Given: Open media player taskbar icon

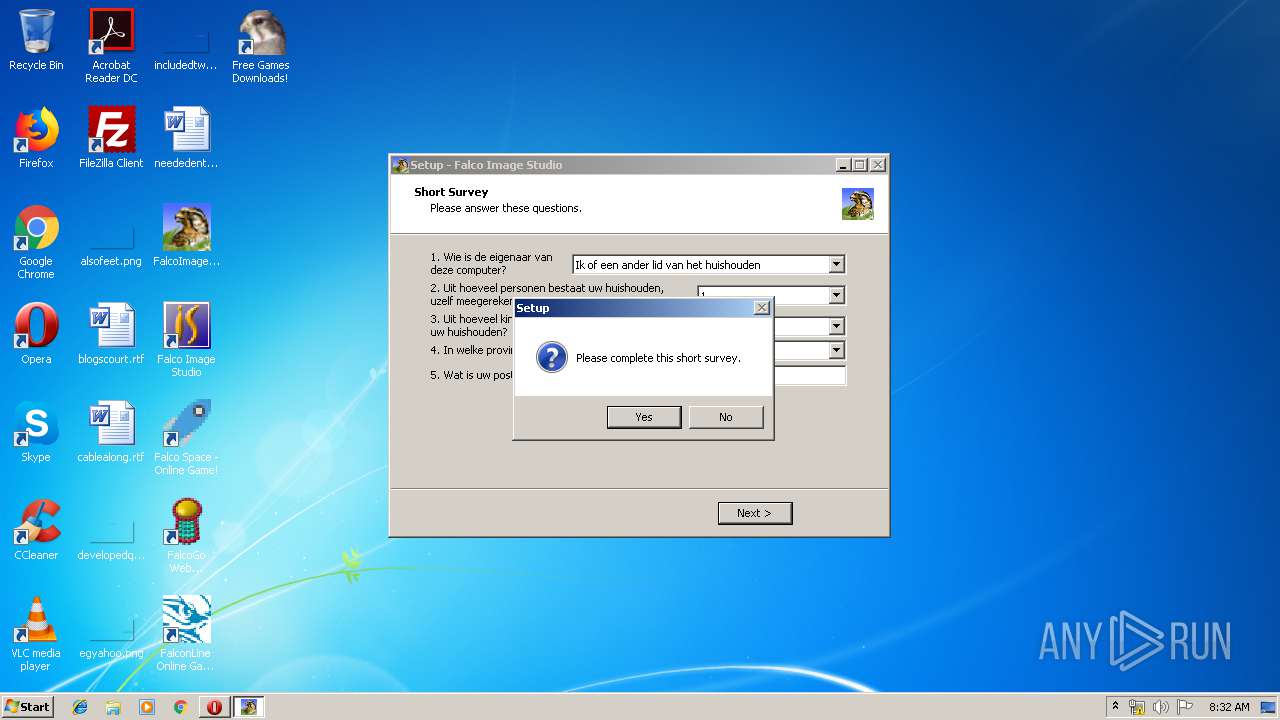Looking at the screenshot, I should click(147, 707).
